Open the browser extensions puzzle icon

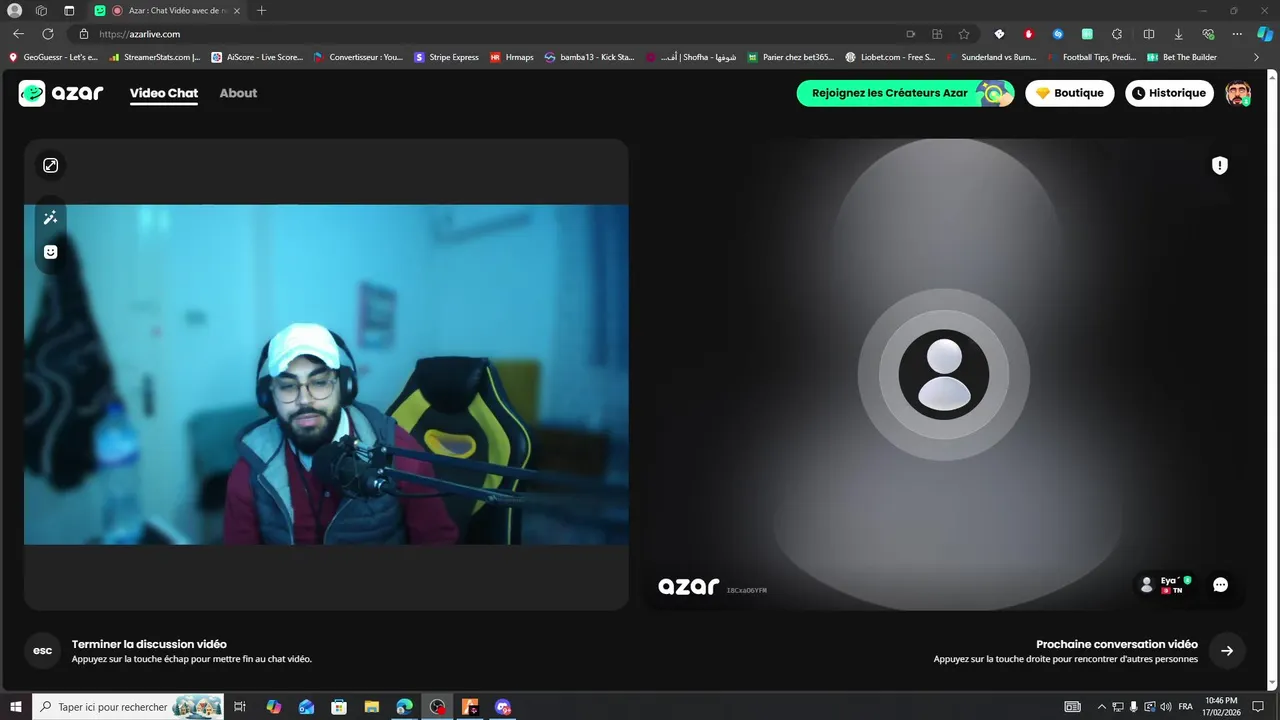pos(1117,34)
